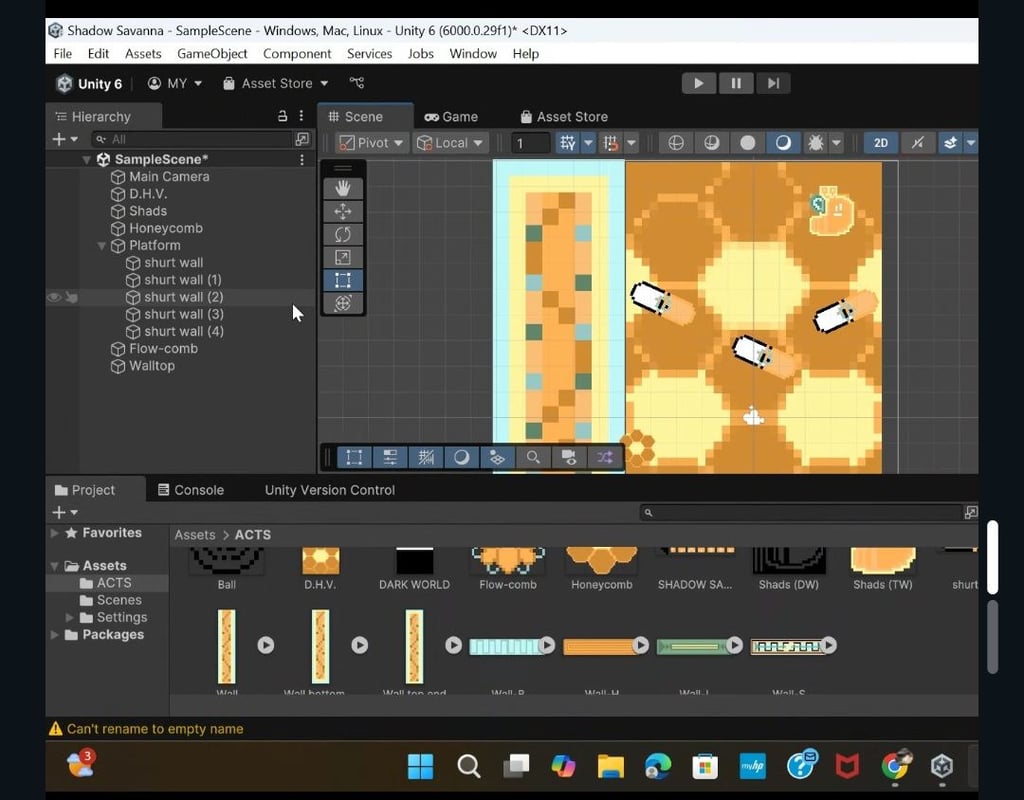Screen dimensions: 1024x800
Task: Switch to the Console tab
Action: click(x=191, y=490)
